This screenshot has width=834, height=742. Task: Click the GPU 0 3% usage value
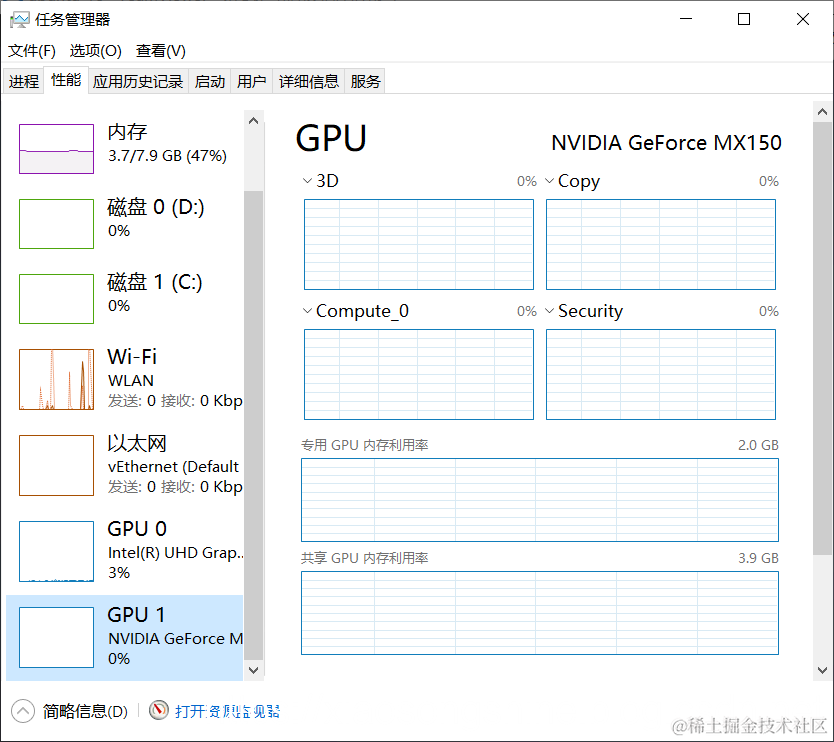119,573
